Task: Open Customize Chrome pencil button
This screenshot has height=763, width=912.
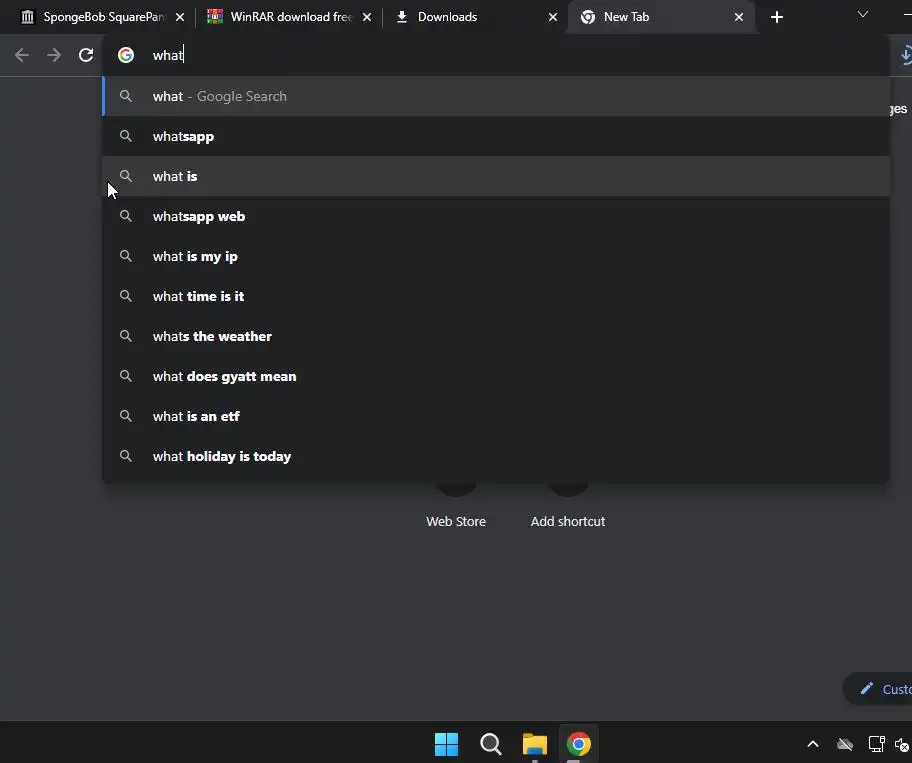Action: coord(878,689)
